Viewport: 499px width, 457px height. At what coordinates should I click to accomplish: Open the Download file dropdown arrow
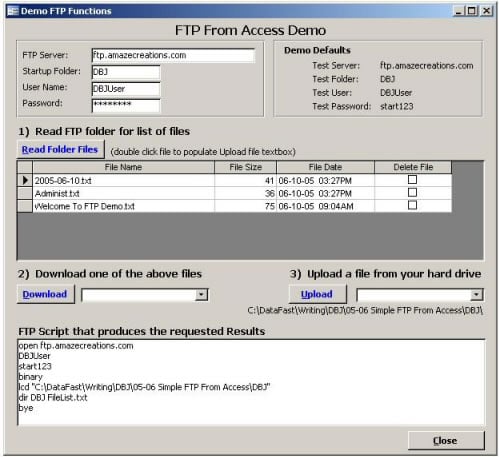pyautogui.click(x=201, y=295)
